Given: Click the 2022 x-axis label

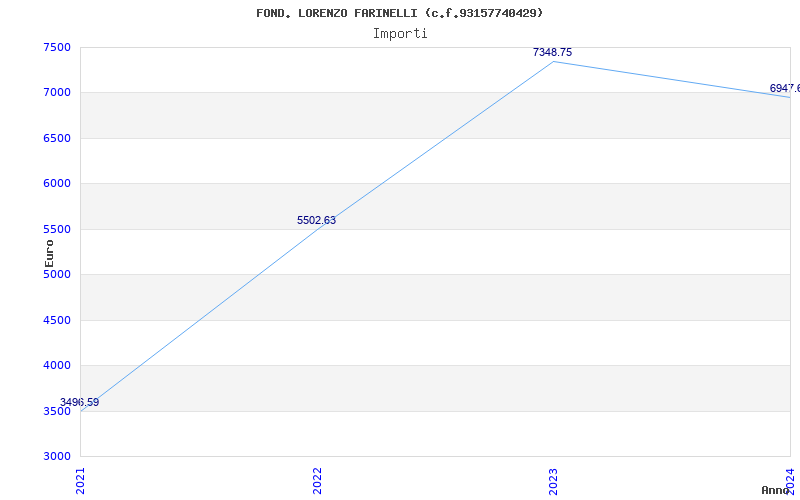Looking at the screenshot, I should point(317,481).
